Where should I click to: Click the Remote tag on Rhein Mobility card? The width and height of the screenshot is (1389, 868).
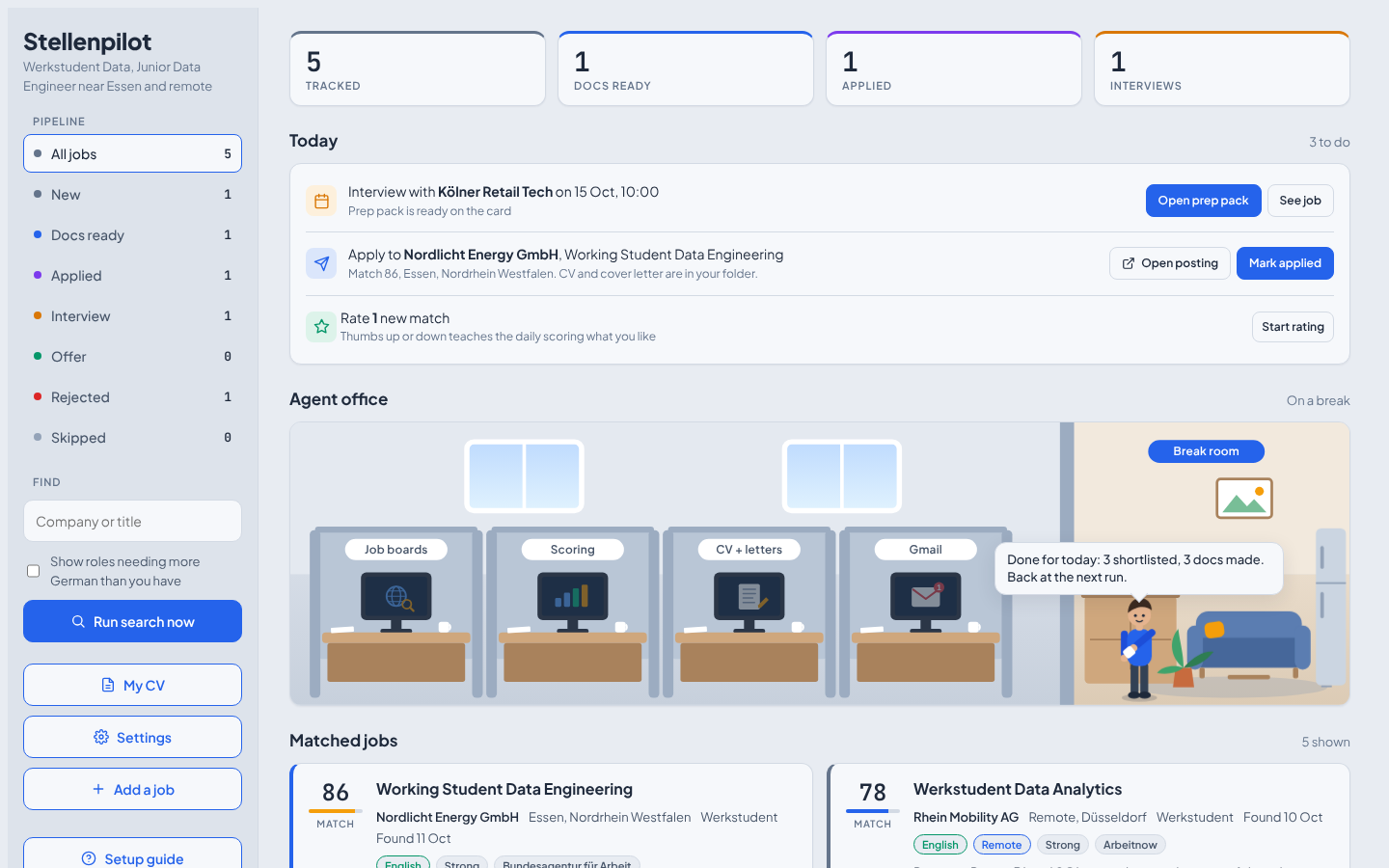pos(1001,845)
